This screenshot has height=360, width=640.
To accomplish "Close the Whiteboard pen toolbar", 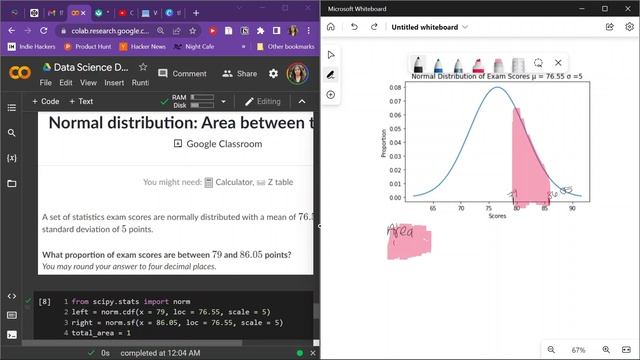I will click(558, 63).
